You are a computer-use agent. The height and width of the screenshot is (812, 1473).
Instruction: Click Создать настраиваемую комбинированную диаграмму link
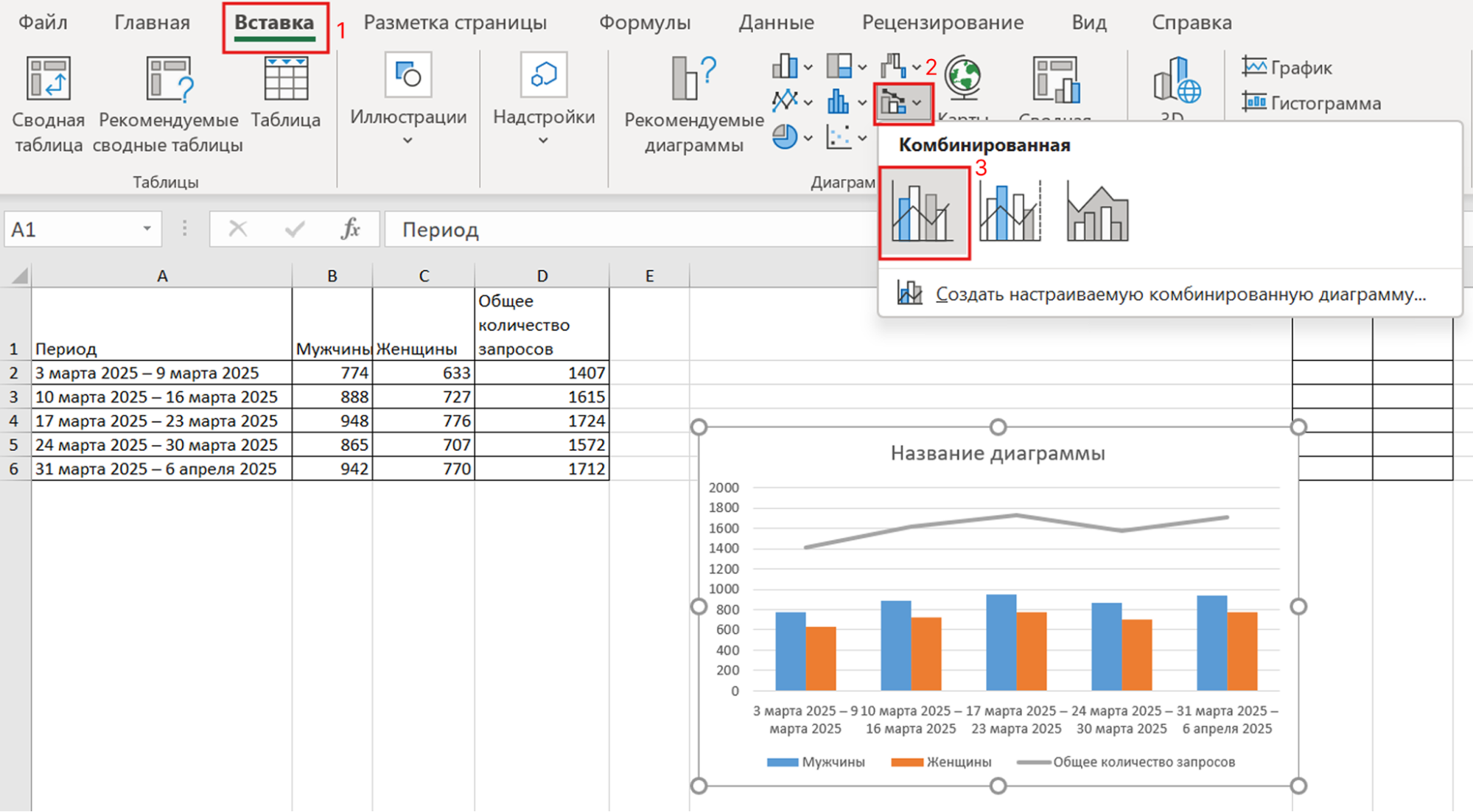coord(1180,294)
